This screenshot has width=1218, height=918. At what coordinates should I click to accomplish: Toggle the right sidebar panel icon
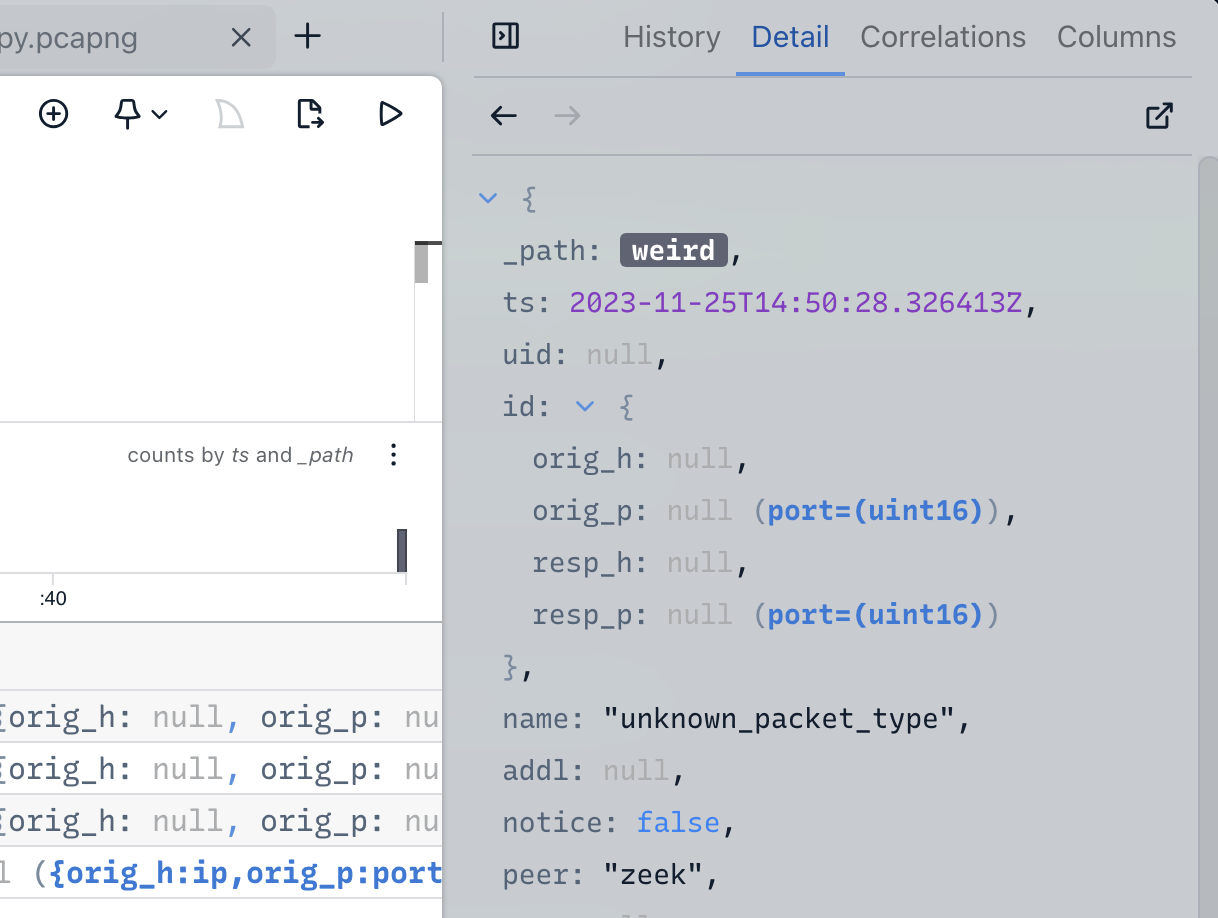506,36
